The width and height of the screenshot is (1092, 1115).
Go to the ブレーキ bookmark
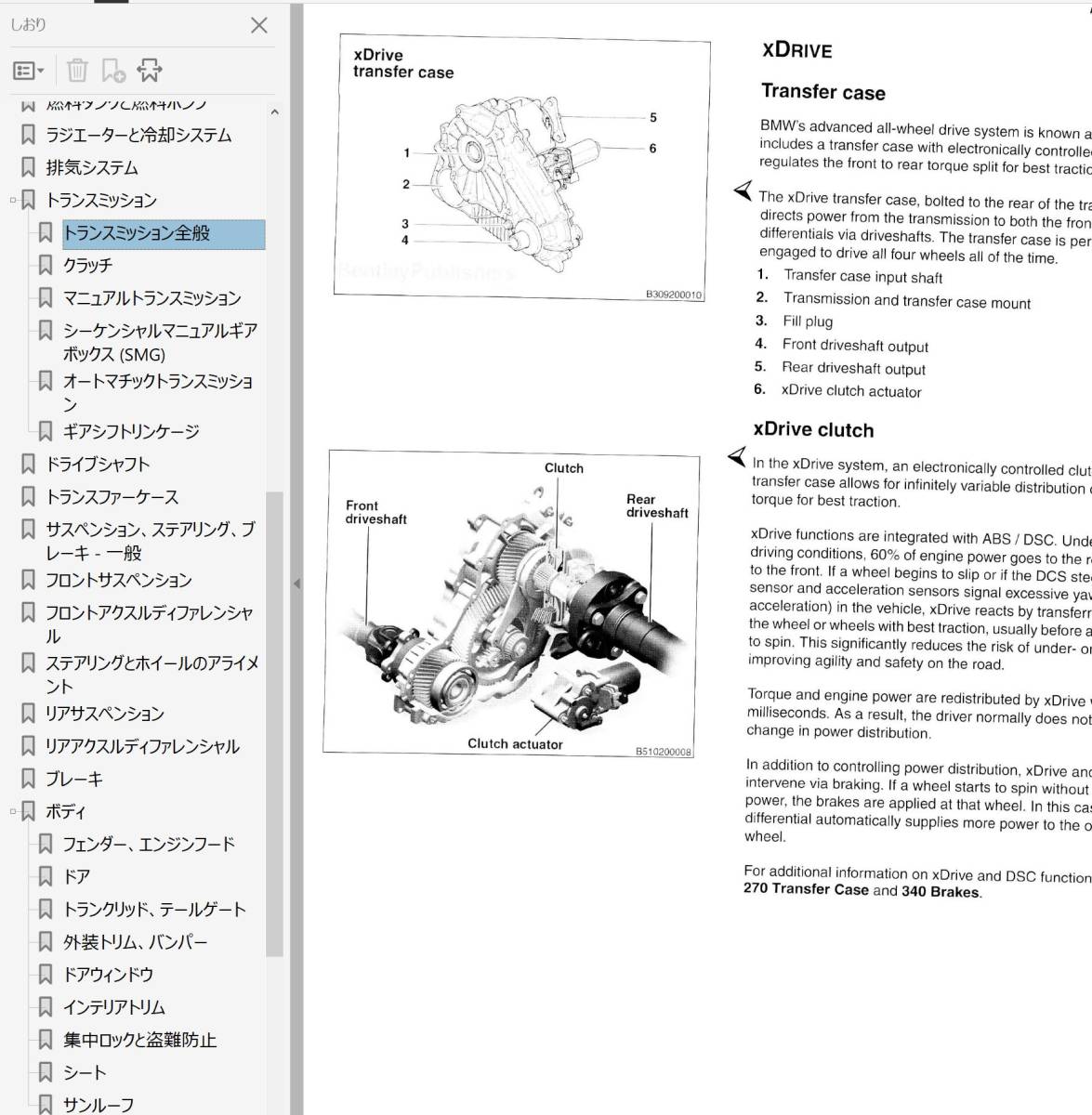pos(74,779)
